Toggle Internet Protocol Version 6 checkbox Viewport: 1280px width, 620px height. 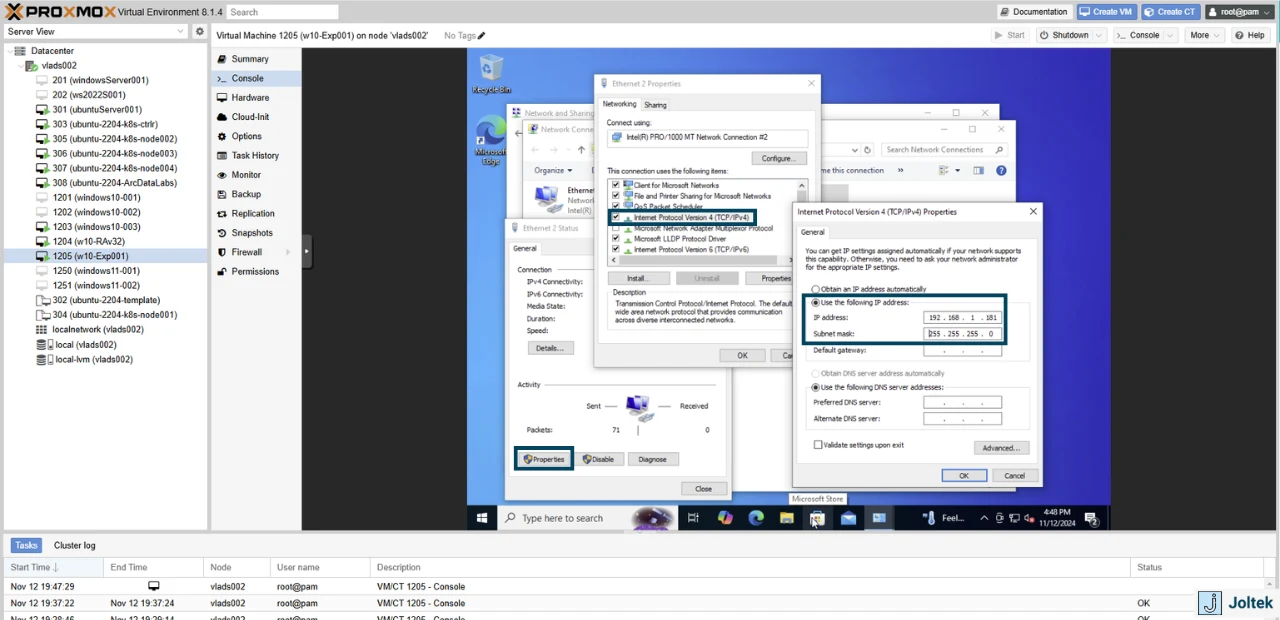[x=616, y=249]
